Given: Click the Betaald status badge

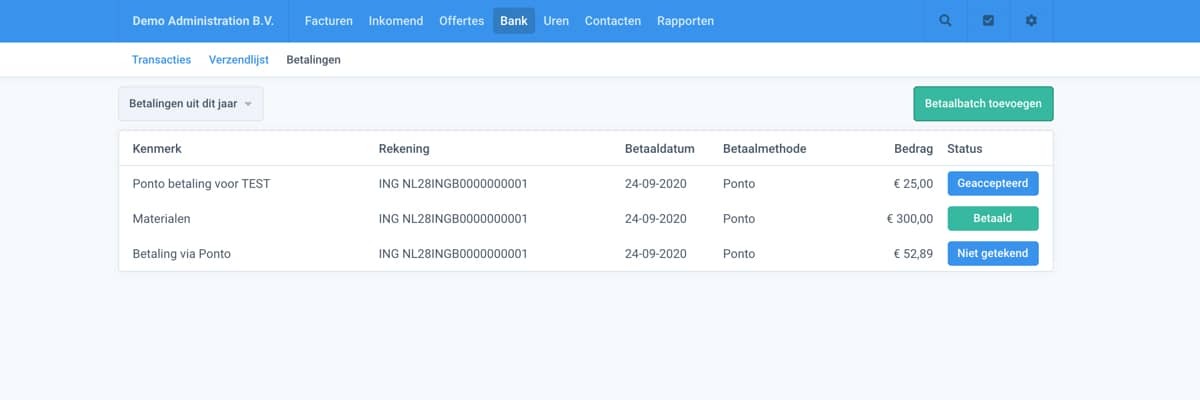Looking at the screenshot, I should (x=993, y=219).
